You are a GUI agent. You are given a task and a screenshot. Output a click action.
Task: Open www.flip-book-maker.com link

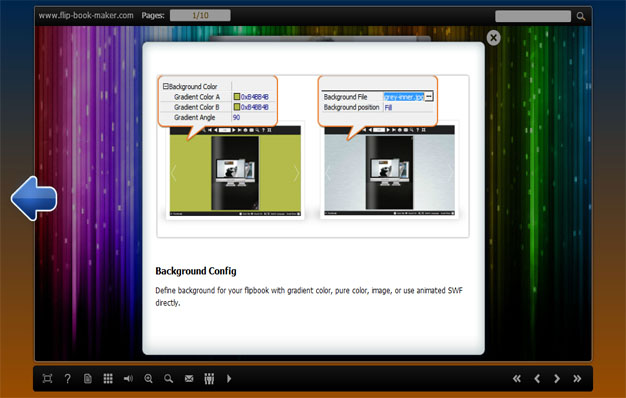click(x=86, y=16)
